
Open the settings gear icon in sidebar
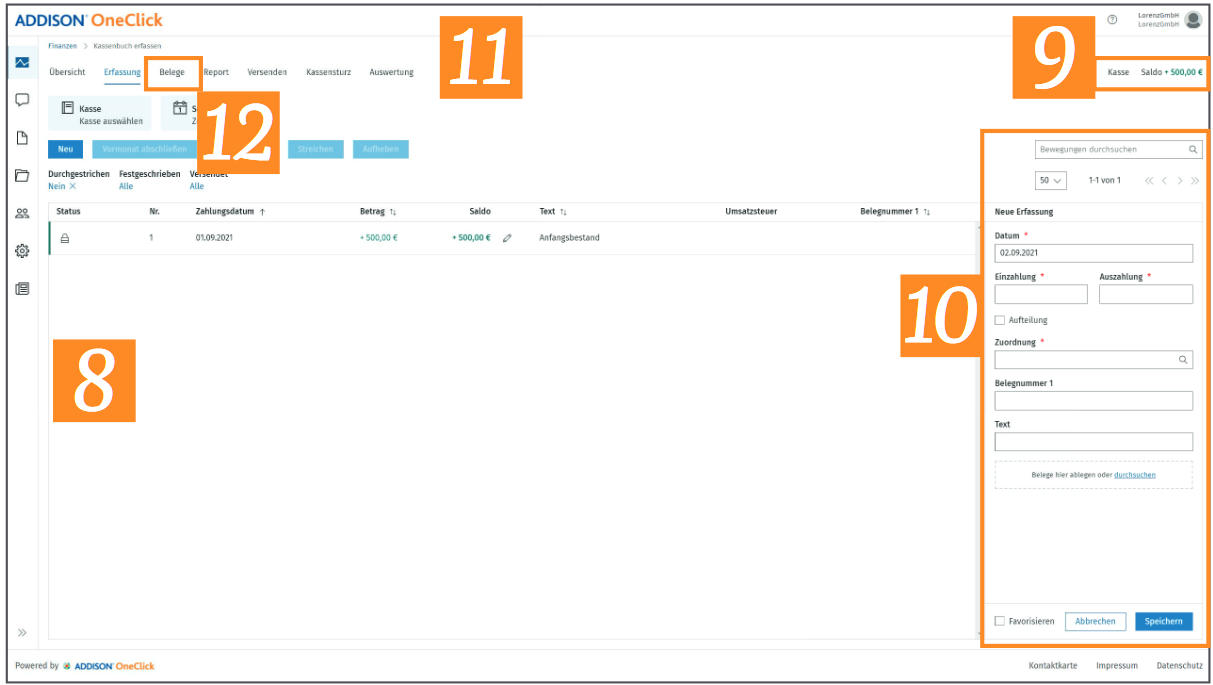[22, 251]
